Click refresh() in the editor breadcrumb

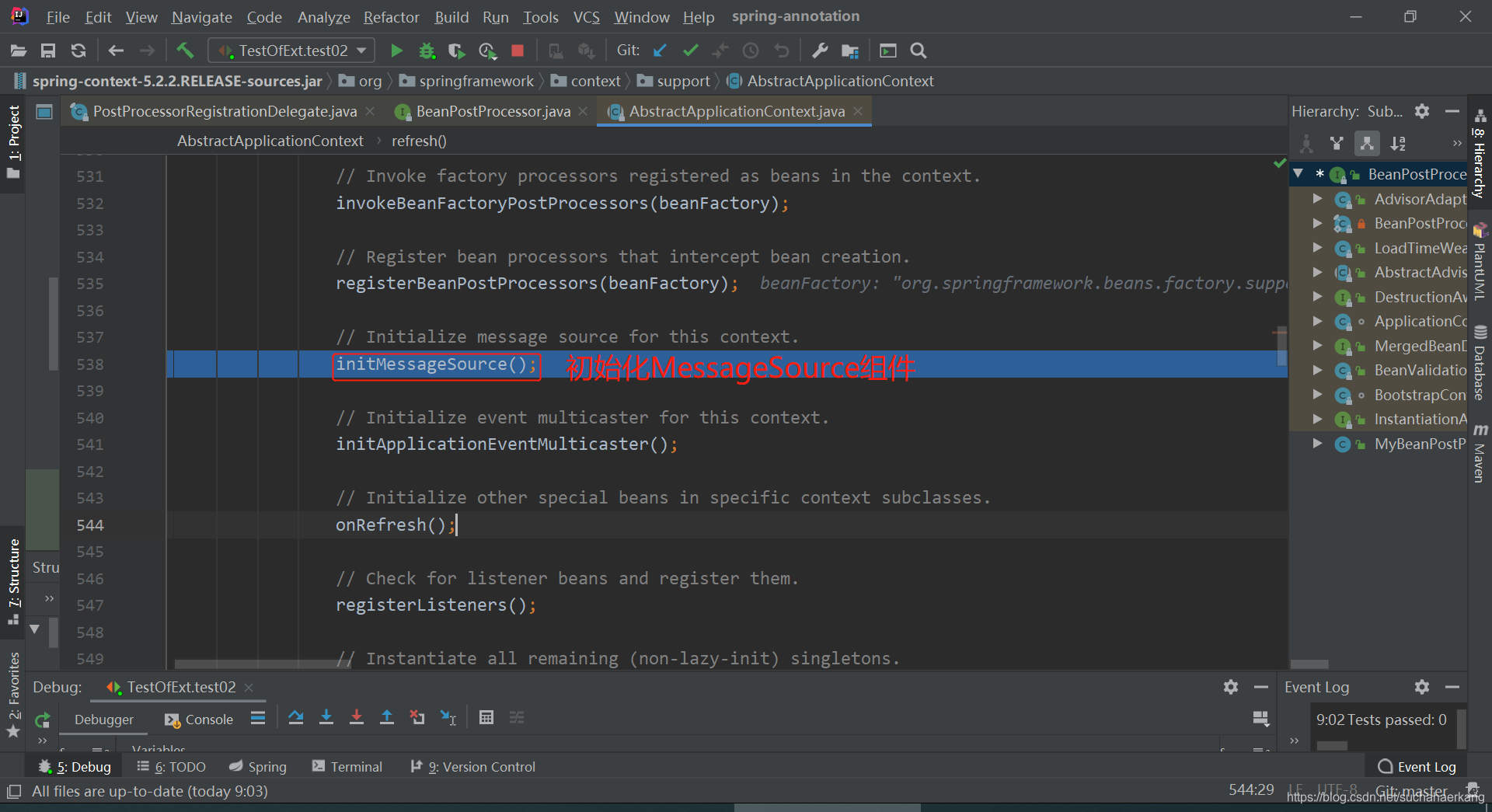419,141
